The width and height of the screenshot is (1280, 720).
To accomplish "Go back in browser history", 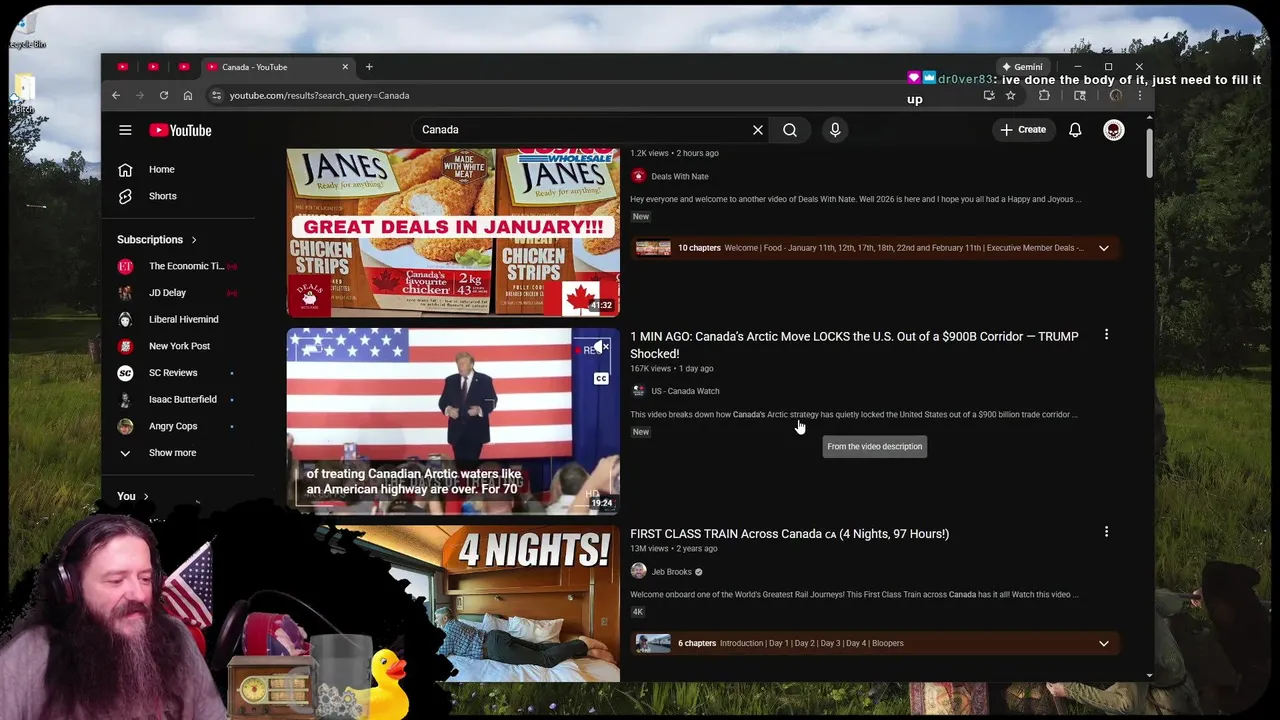I will point(116,95).
